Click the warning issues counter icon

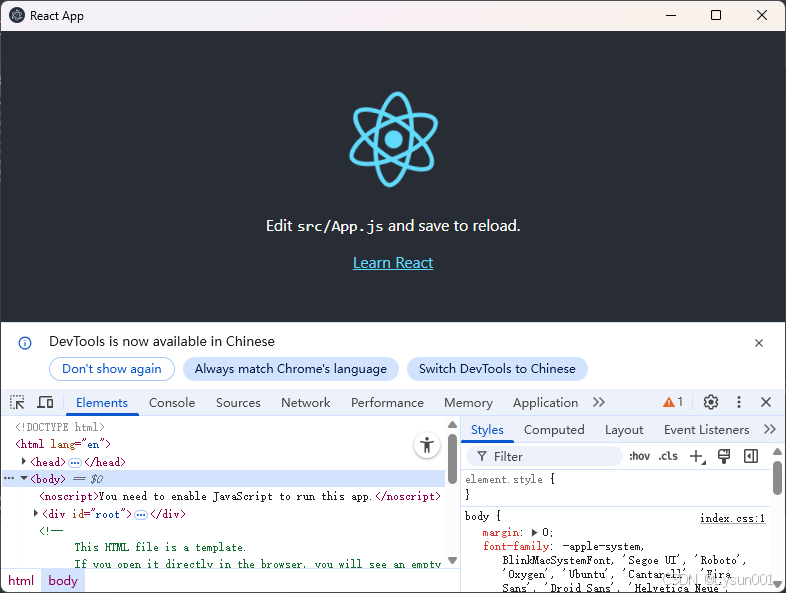(x=673, y=402)
